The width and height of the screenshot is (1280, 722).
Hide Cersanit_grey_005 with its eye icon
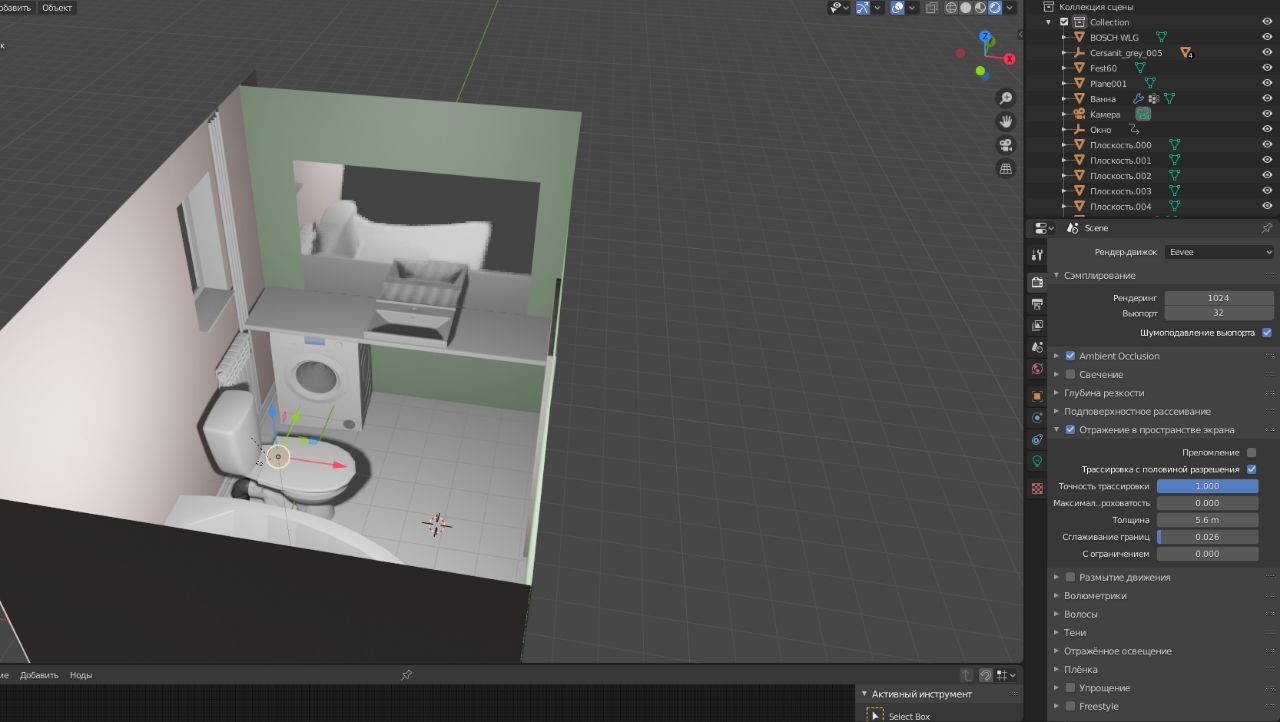click(1267, 53)
